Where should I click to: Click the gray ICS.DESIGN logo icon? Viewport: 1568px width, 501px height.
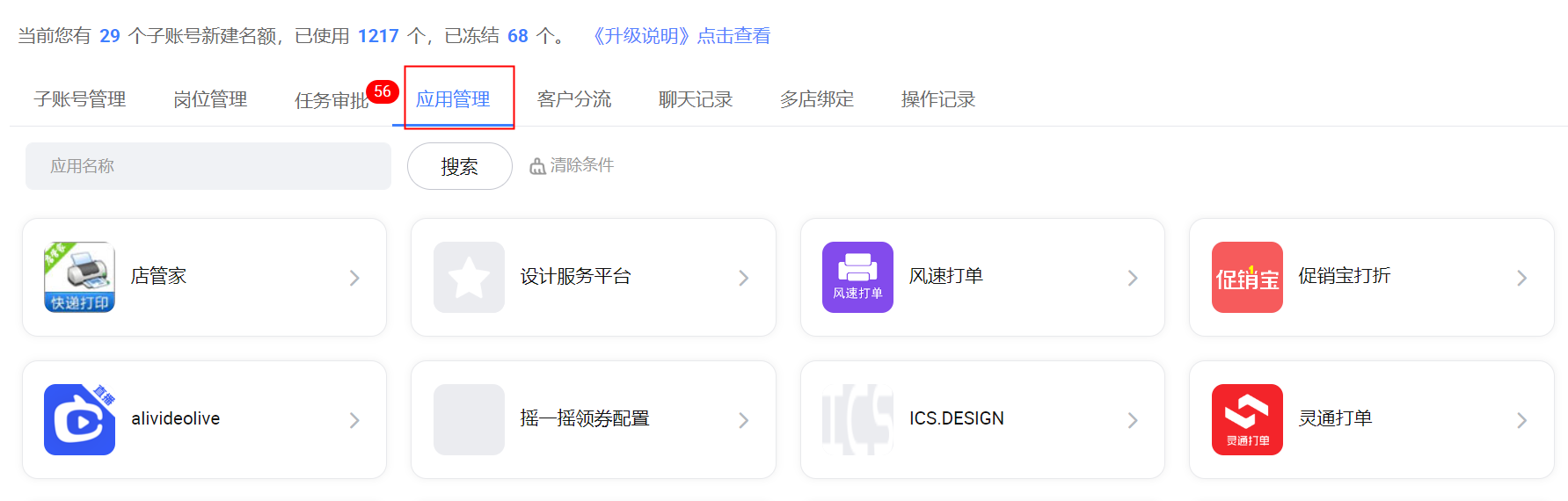[857, 419]
